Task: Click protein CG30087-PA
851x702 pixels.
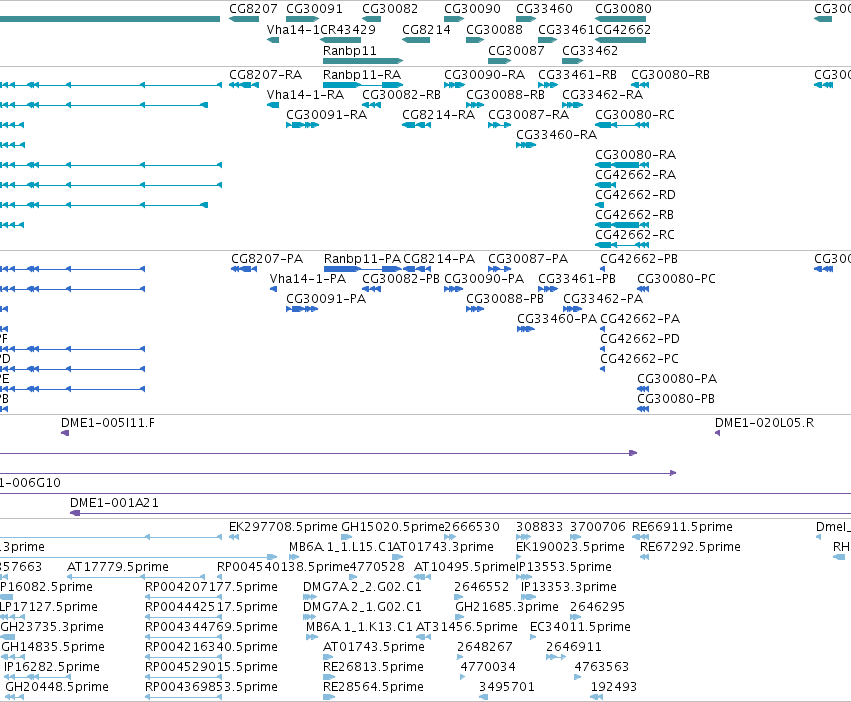Action: [x=499, y=269]
